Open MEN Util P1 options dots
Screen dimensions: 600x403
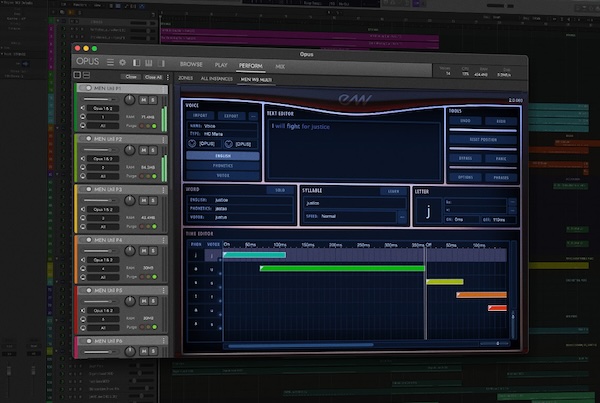point(163,89)
